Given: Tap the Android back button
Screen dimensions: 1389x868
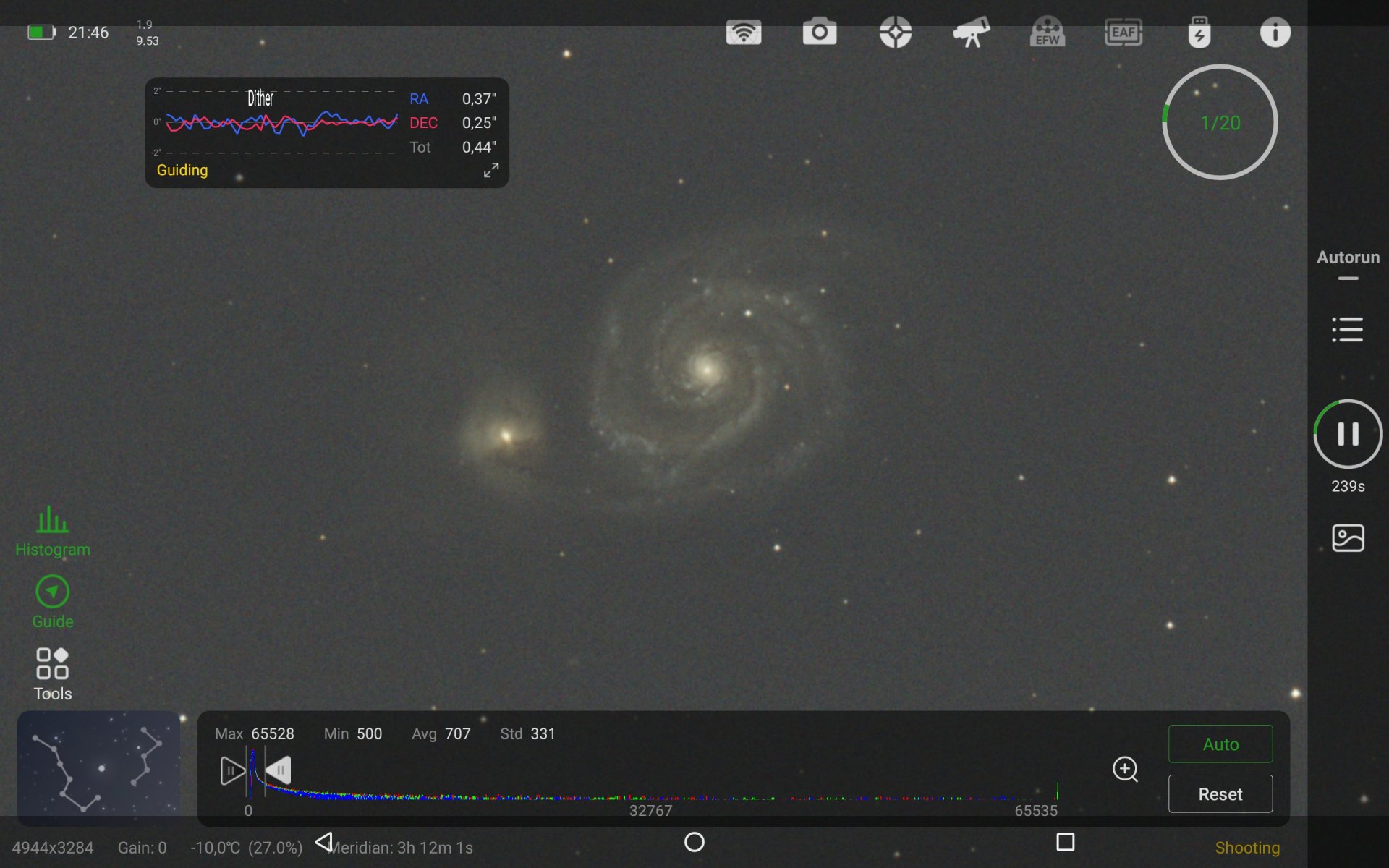Looking at the screenshot, I should pos(324,842).
